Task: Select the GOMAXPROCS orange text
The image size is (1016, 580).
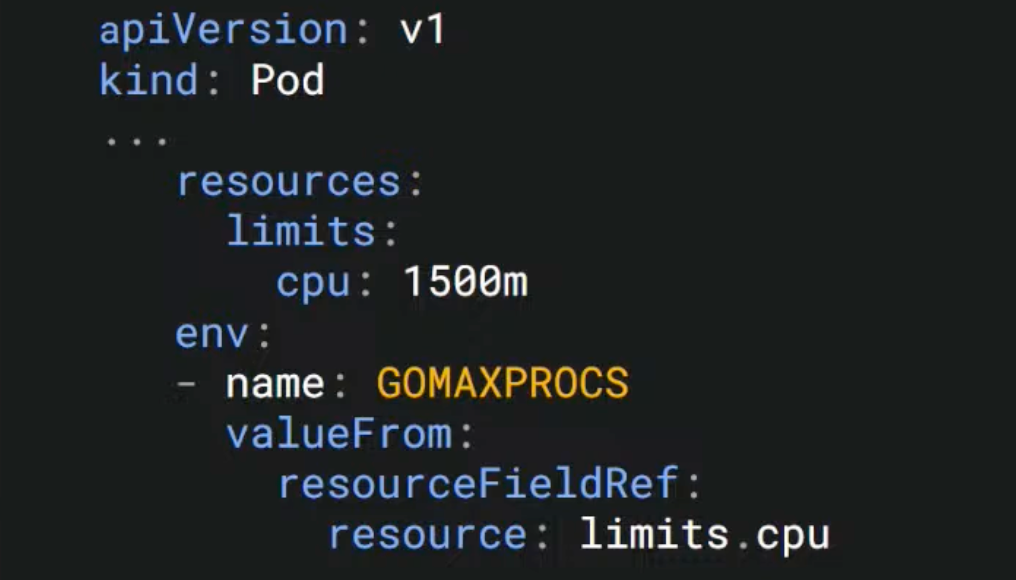Action: pyautogui.click(x=503, y=382)
